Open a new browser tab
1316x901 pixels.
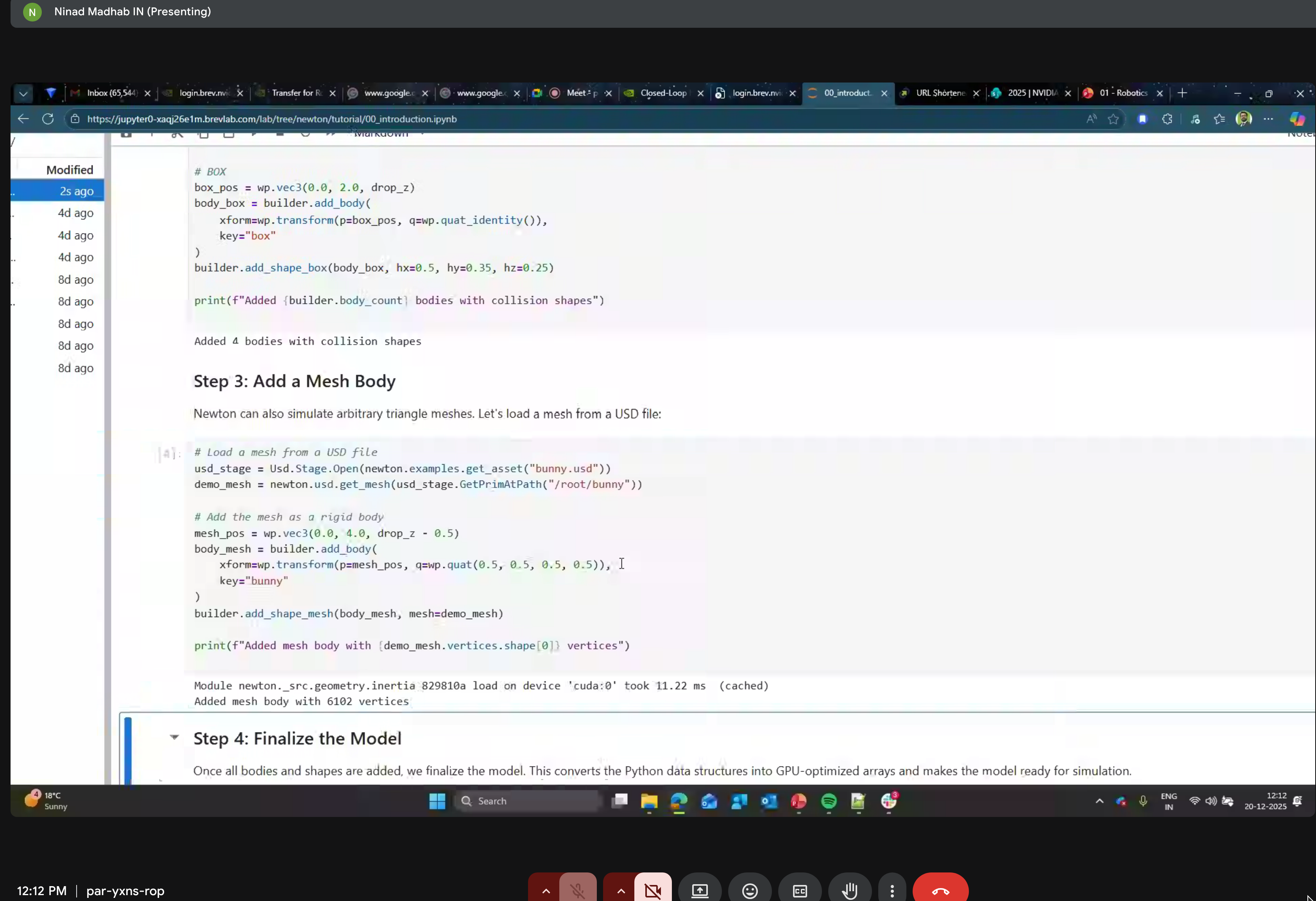(1182, 93)
